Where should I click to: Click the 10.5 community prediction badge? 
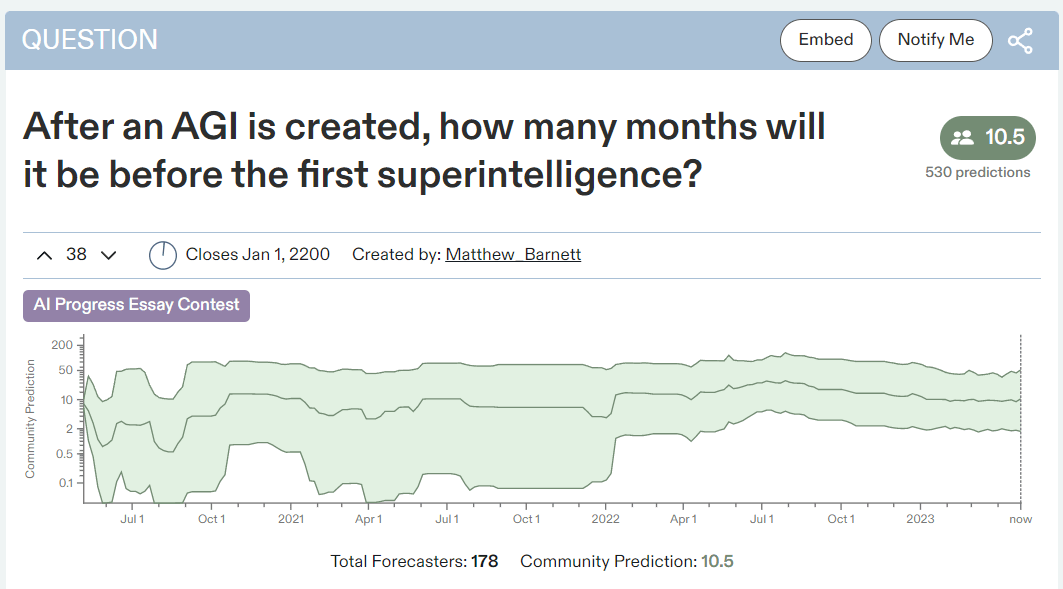(x=988, y=138)
